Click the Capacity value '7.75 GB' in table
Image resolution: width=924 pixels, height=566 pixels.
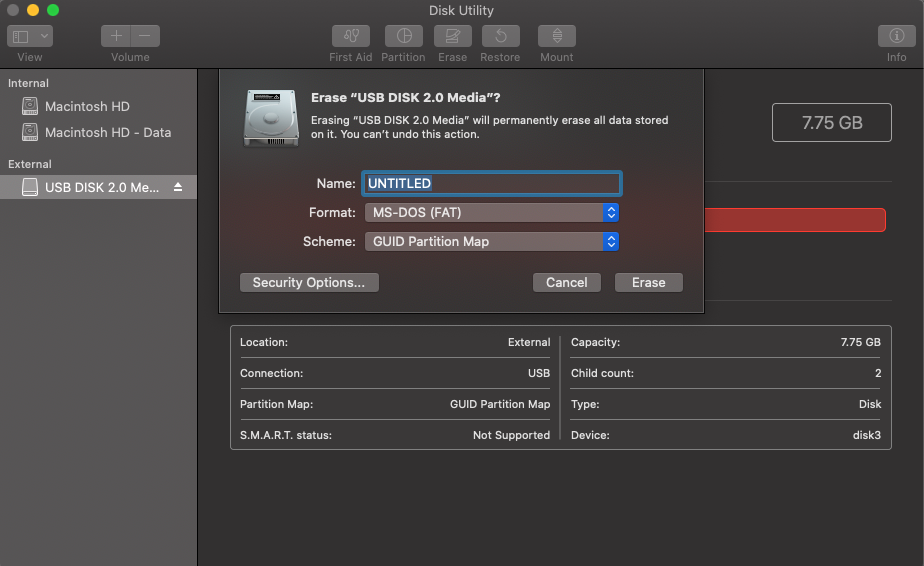coord(860,342)
